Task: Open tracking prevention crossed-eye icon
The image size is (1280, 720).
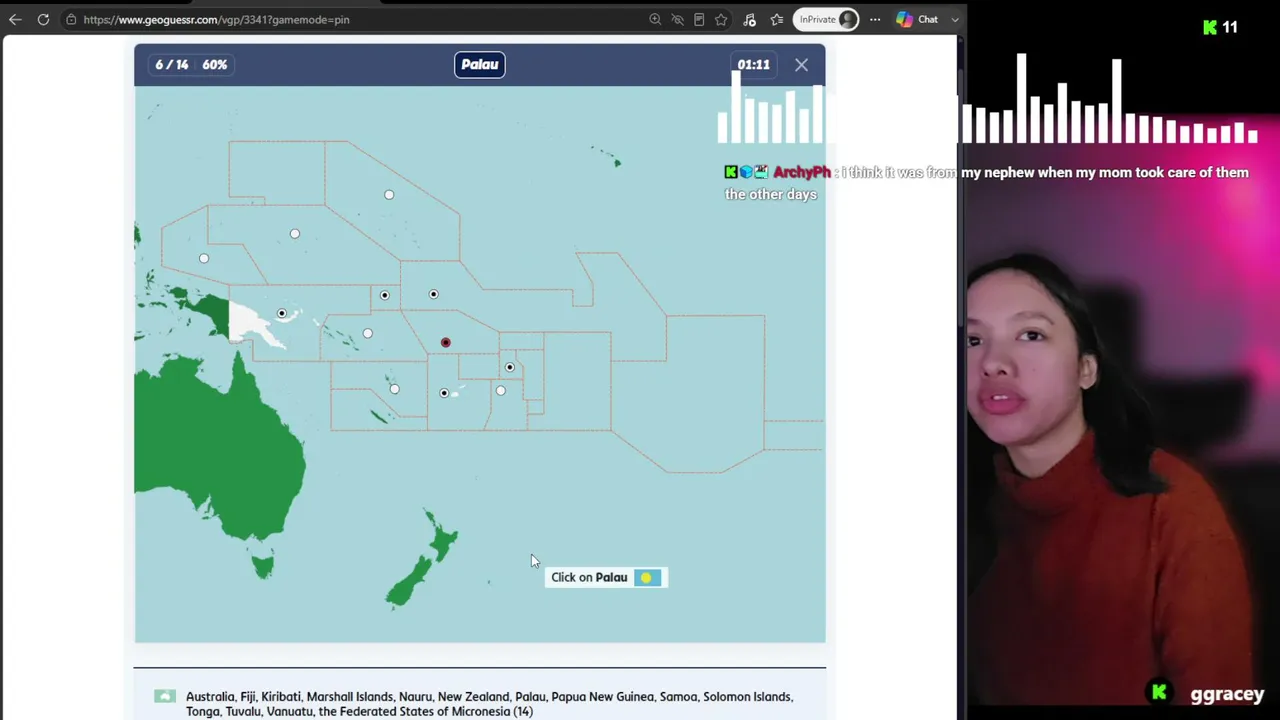Action: pyautogui.click(x=677, y=19)
